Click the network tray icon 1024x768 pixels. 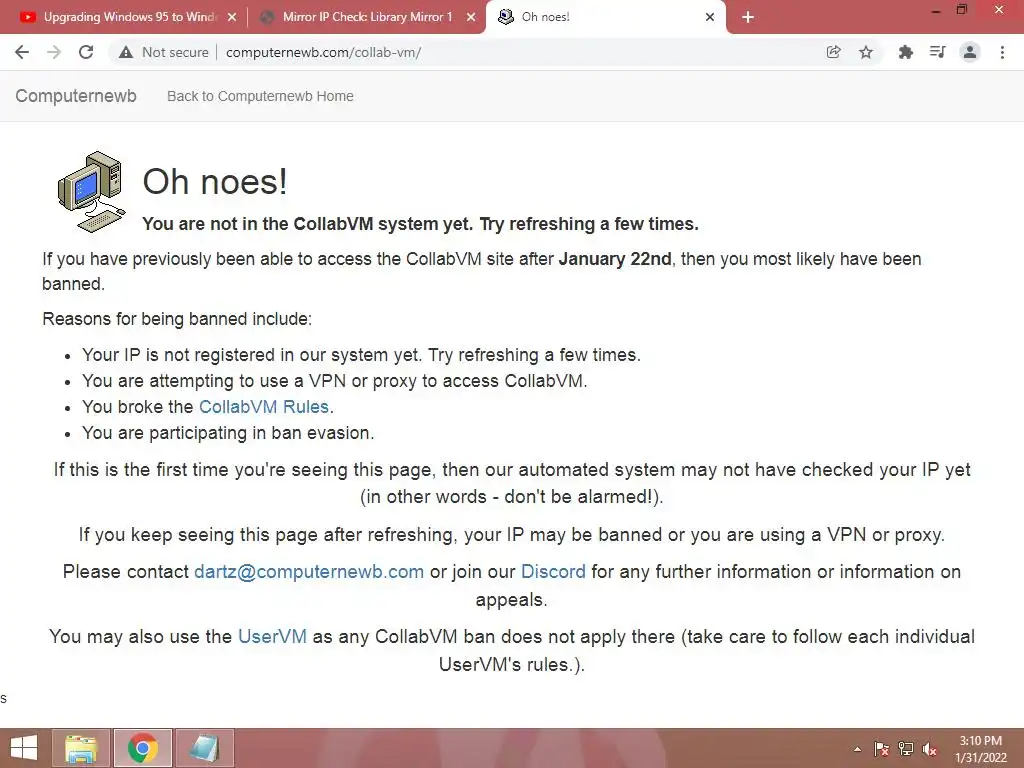[906, 749]
